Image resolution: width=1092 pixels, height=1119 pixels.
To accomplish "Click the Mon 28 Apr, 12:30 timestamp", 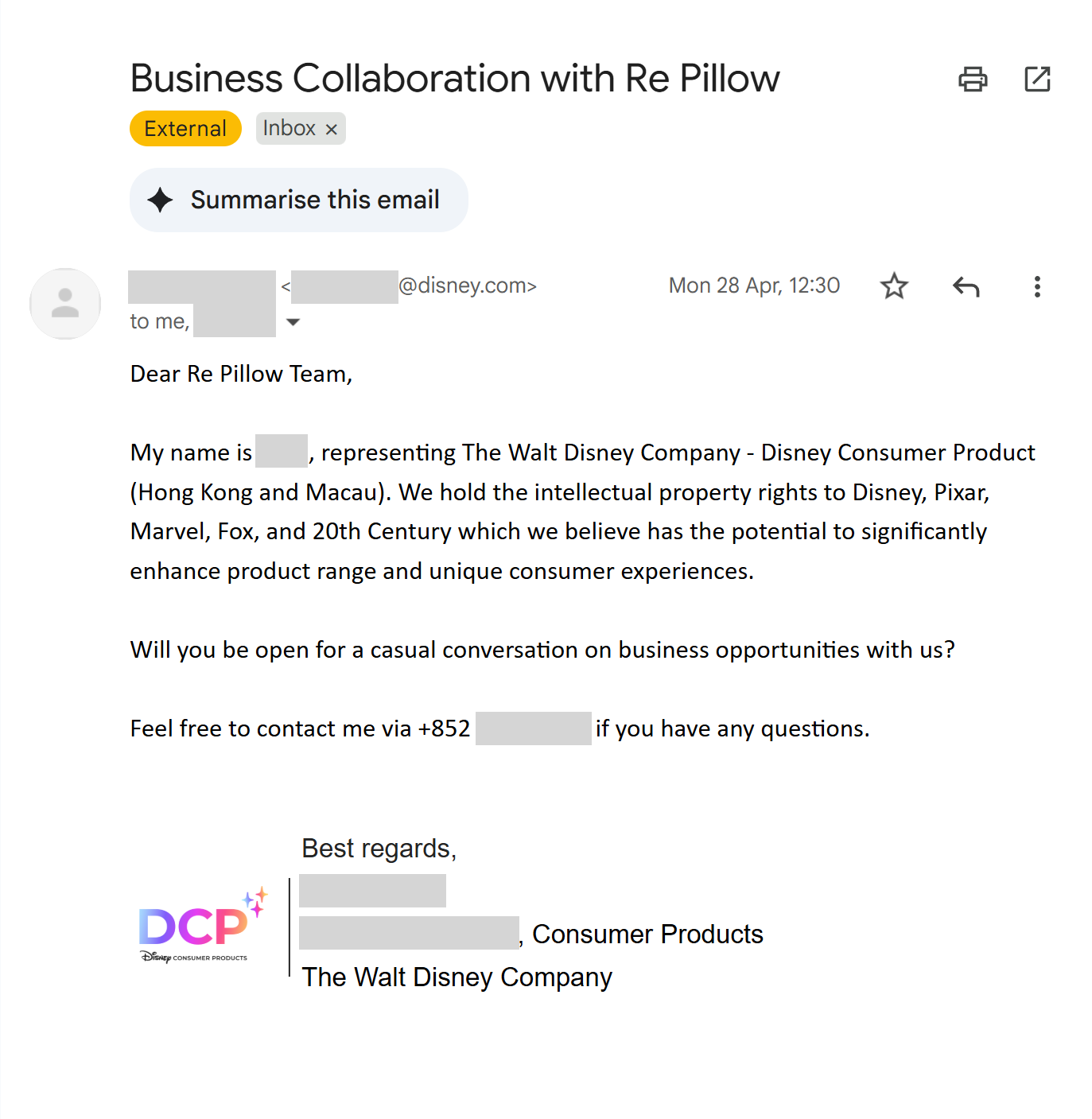I will tap(754, 286).
